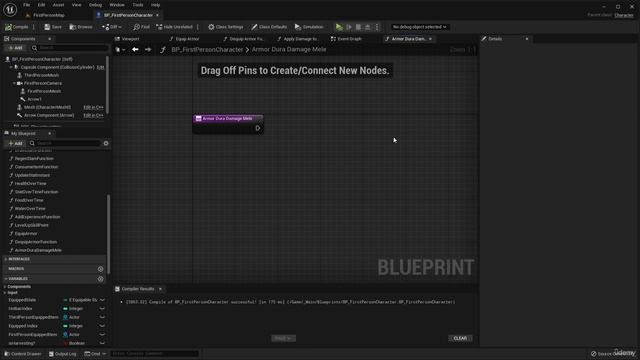The image size is (640, 360).
Task: Close the Armor Dura Damage tab
Action: pyautogui.click(x=430, y=39)
